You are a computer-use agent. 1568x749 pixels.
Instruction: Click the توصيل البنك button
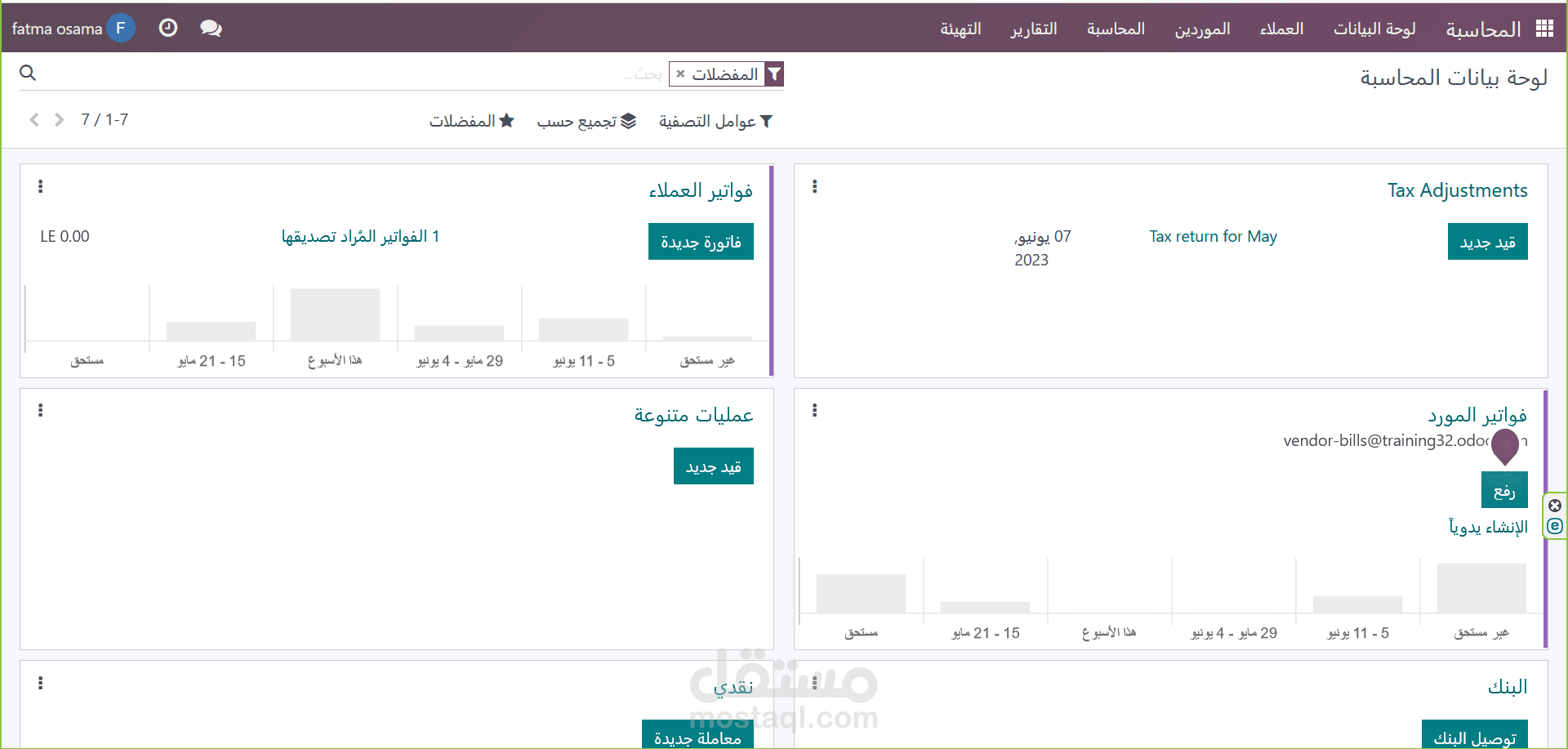pos(1475,736)
